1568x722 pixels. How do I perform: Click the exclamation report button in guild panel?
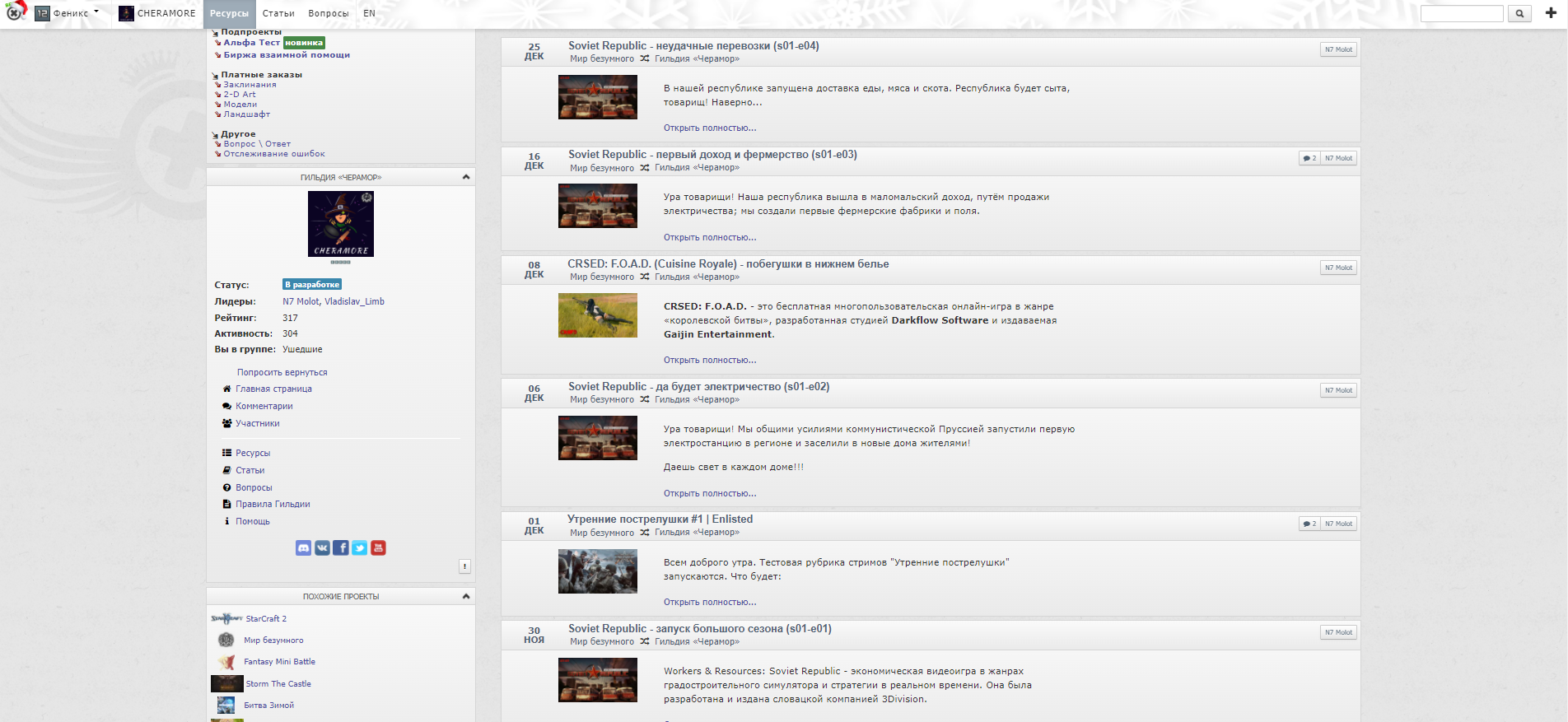tap(464, 566)
